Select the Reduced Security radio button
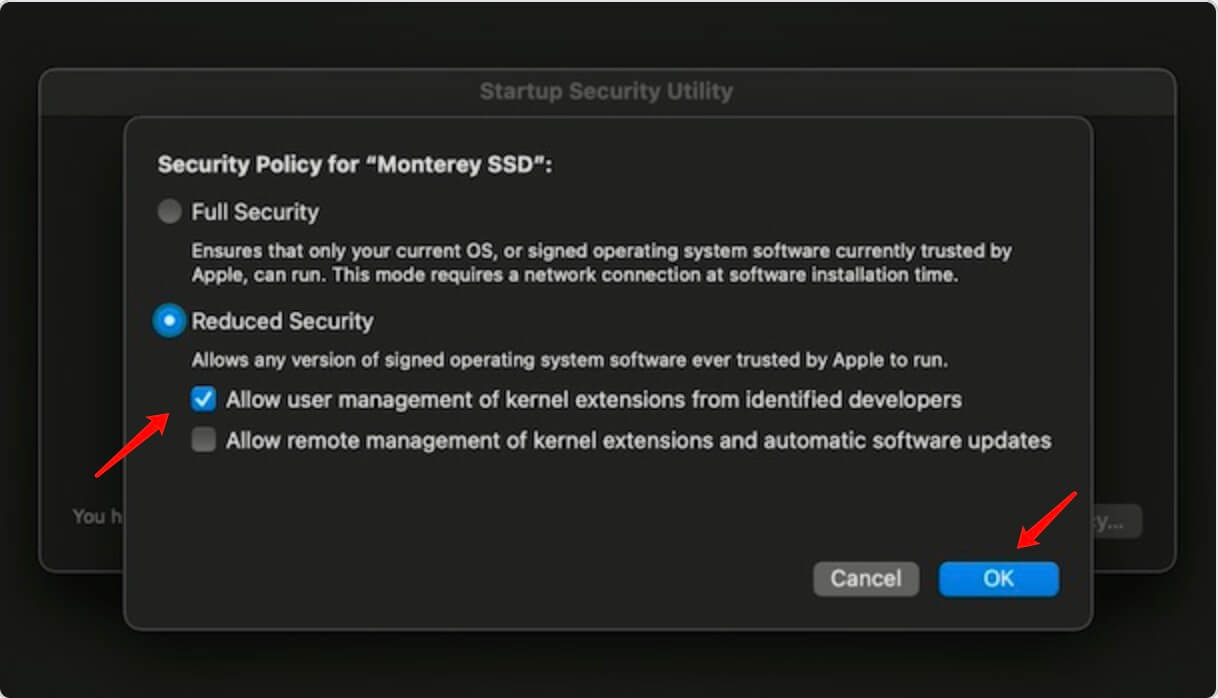The image size is (1218, 698). coord(169,320)
